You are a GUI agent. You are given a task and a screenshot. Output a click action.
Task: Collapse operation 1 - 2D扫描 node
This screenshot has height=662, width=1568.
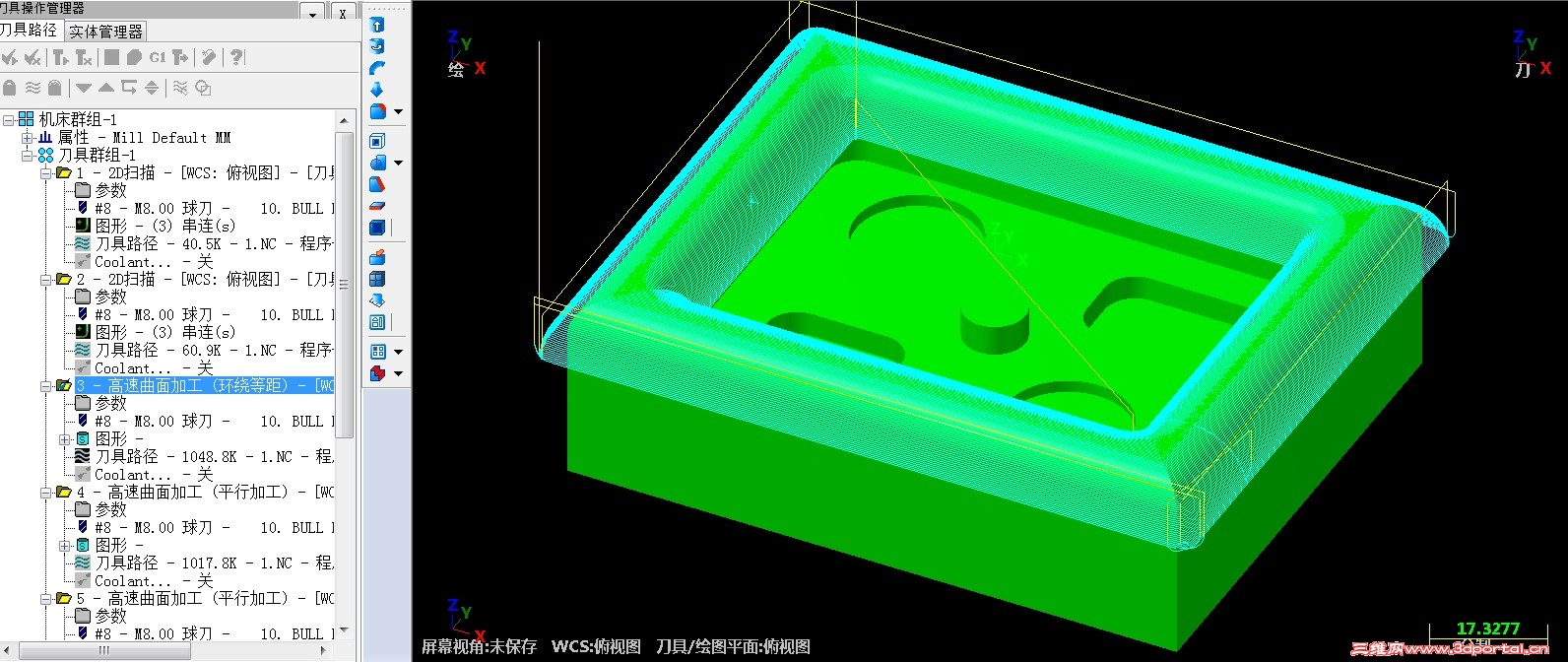(45, 173)
